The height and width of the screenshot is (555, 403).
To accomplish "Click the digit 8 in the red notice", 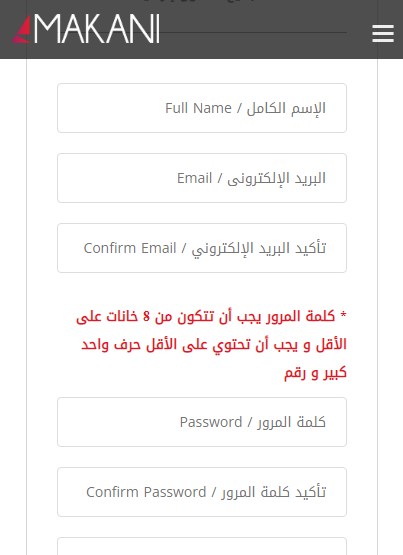I will click(x=146, y=316).
